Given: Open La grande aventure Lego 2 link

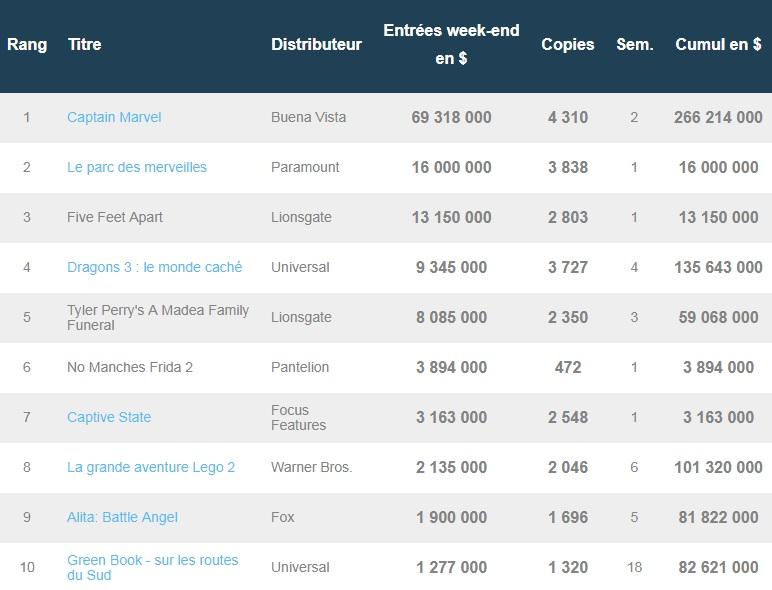Looking at the screenshot, I should point(151,467).
